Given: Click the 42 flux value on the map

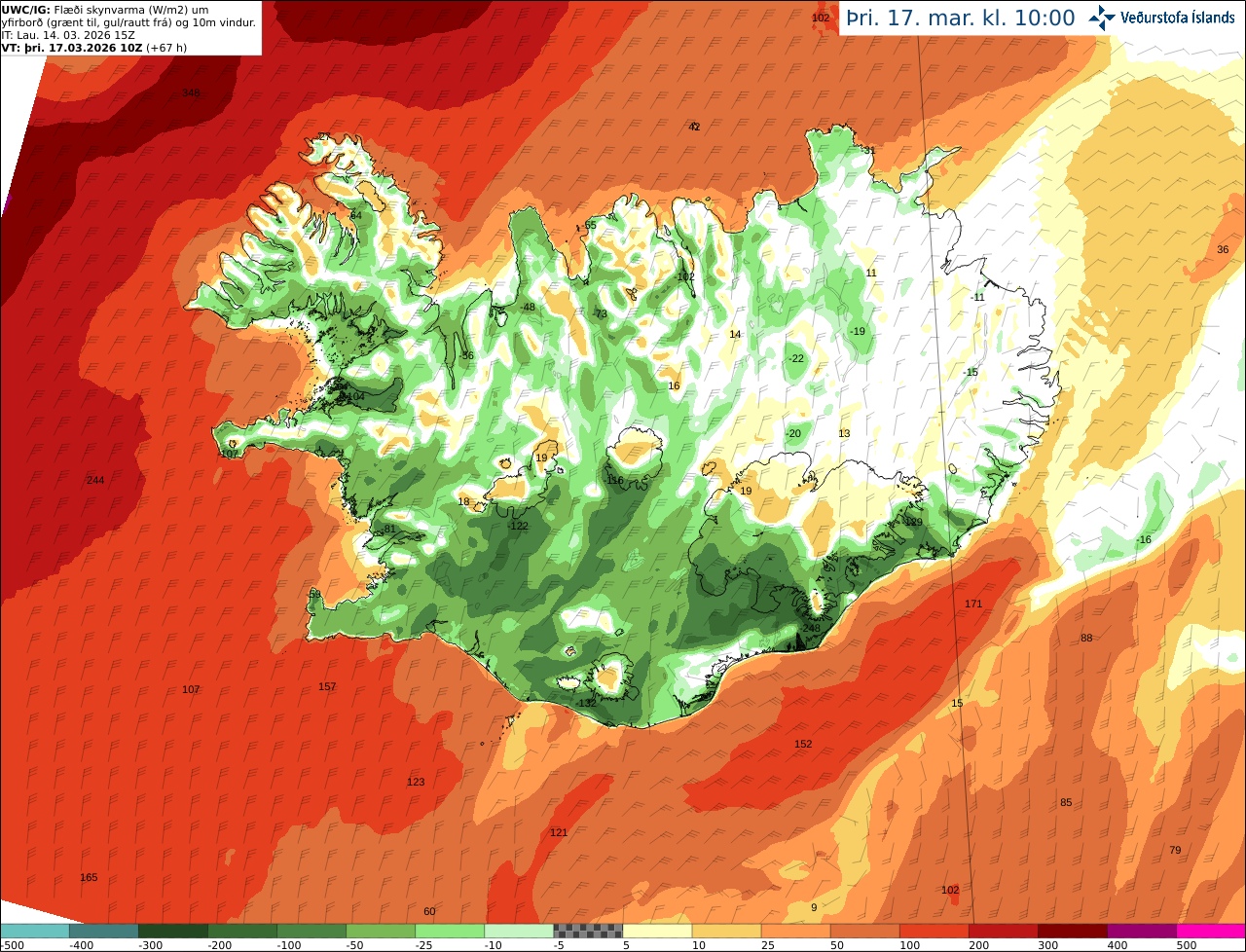Looking at the screenshot, I should [694, 127].
